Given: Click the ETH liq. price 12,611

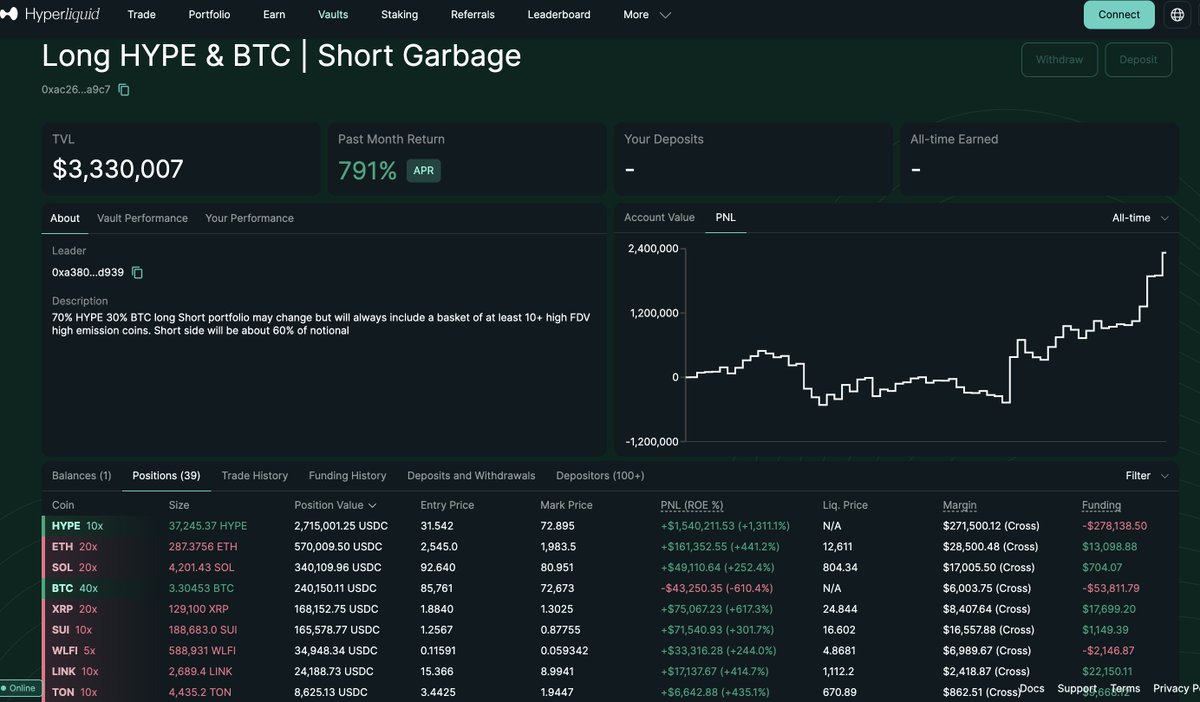Looking at the screenshot, I should point(837,547).
